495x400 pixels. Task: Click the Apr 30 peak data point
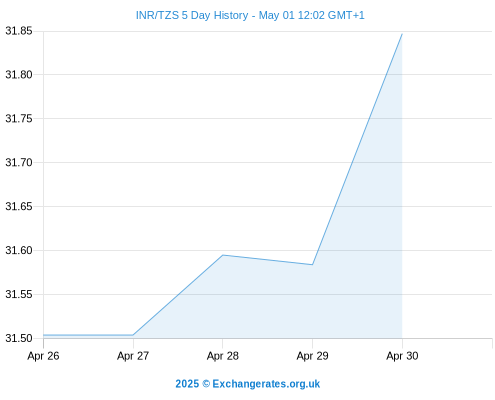(x=402, y=34)
